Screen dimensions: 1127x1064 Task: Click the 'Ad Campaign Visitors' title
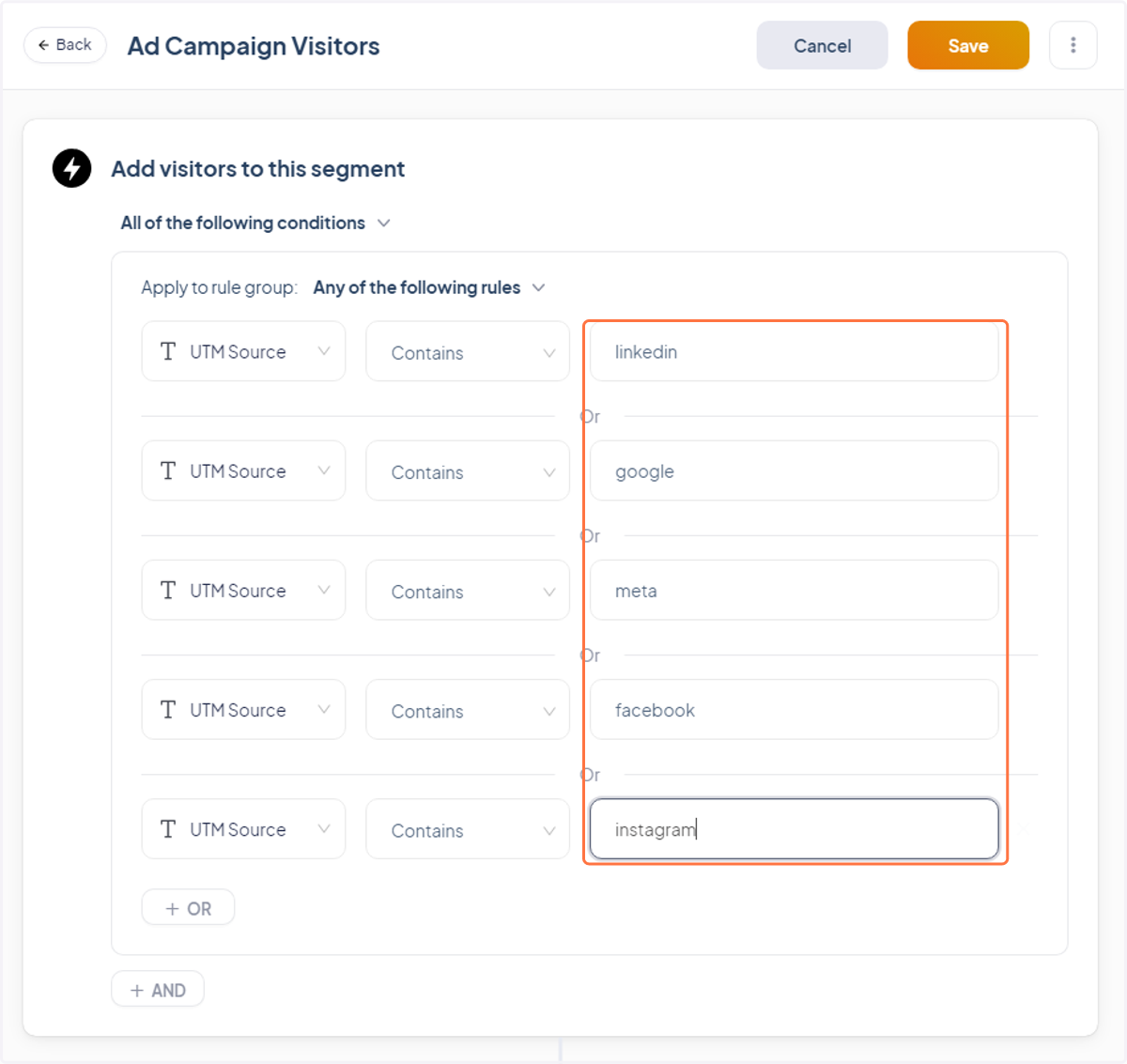click(254, 46)
